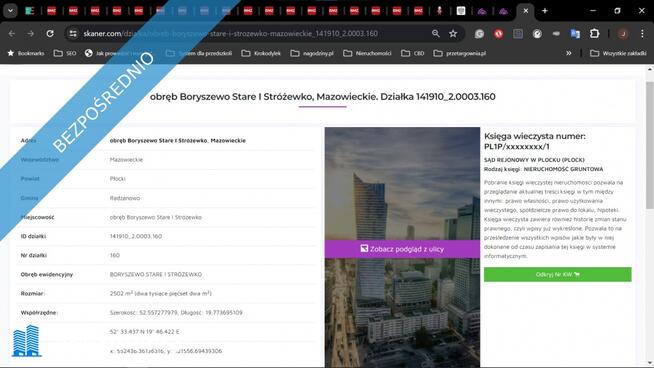Image resolution: width=654 pixels, height=368 pixels.
Task: Open the Nieruchomości bookmarks folder
Action: 367,53
